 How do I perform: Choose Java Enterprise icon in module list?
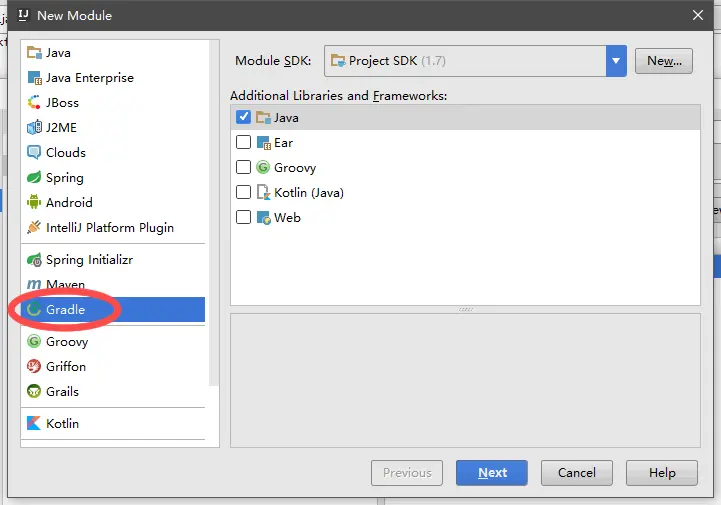point(34,78)
